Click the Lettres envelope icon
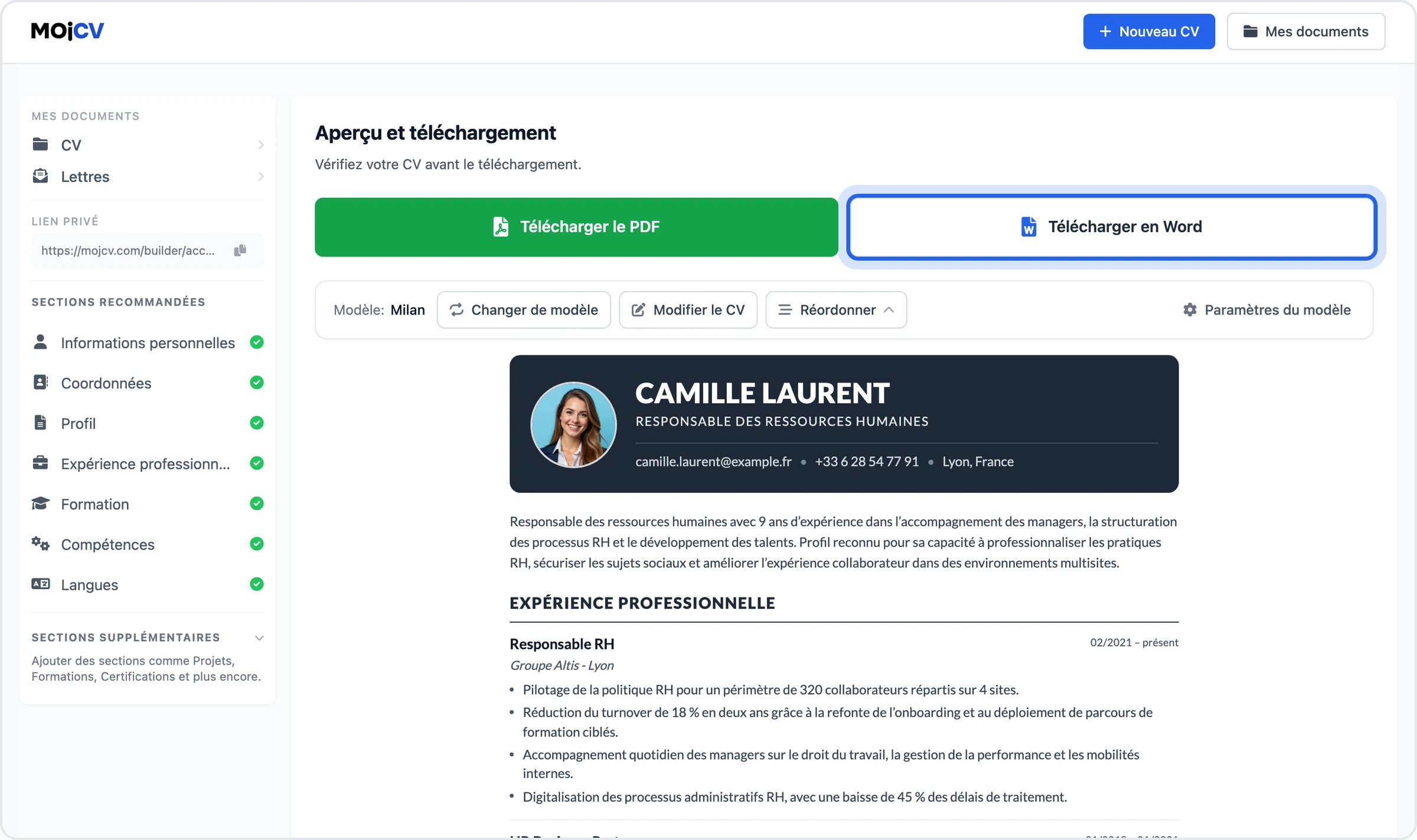 (x=40, y=176)
